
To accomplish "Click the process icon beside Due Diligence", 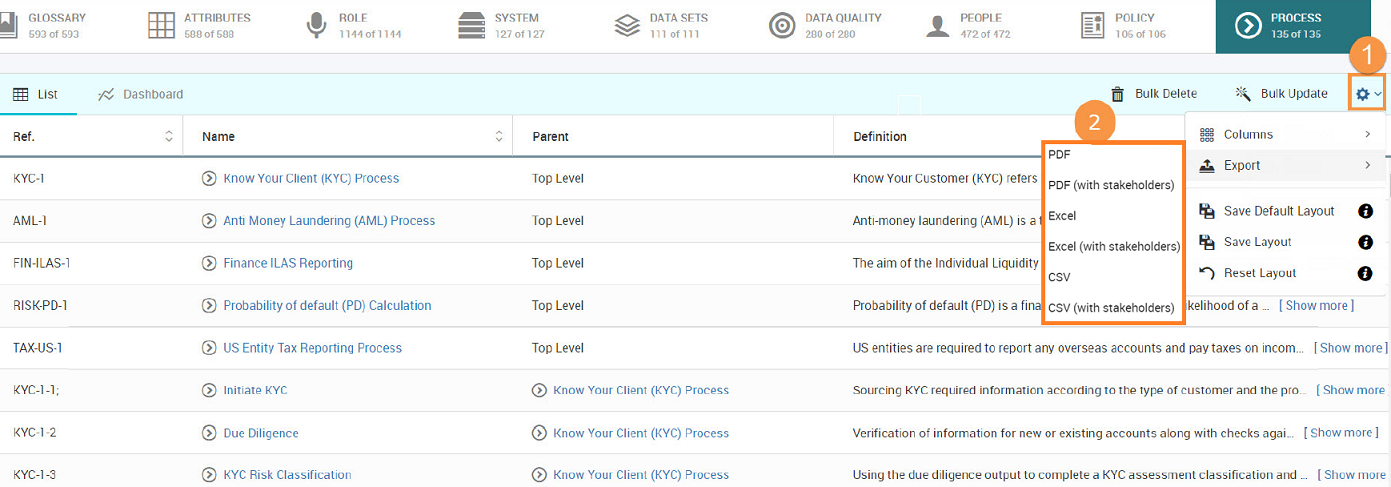I will pyautogui.click(x=209, y=433).
